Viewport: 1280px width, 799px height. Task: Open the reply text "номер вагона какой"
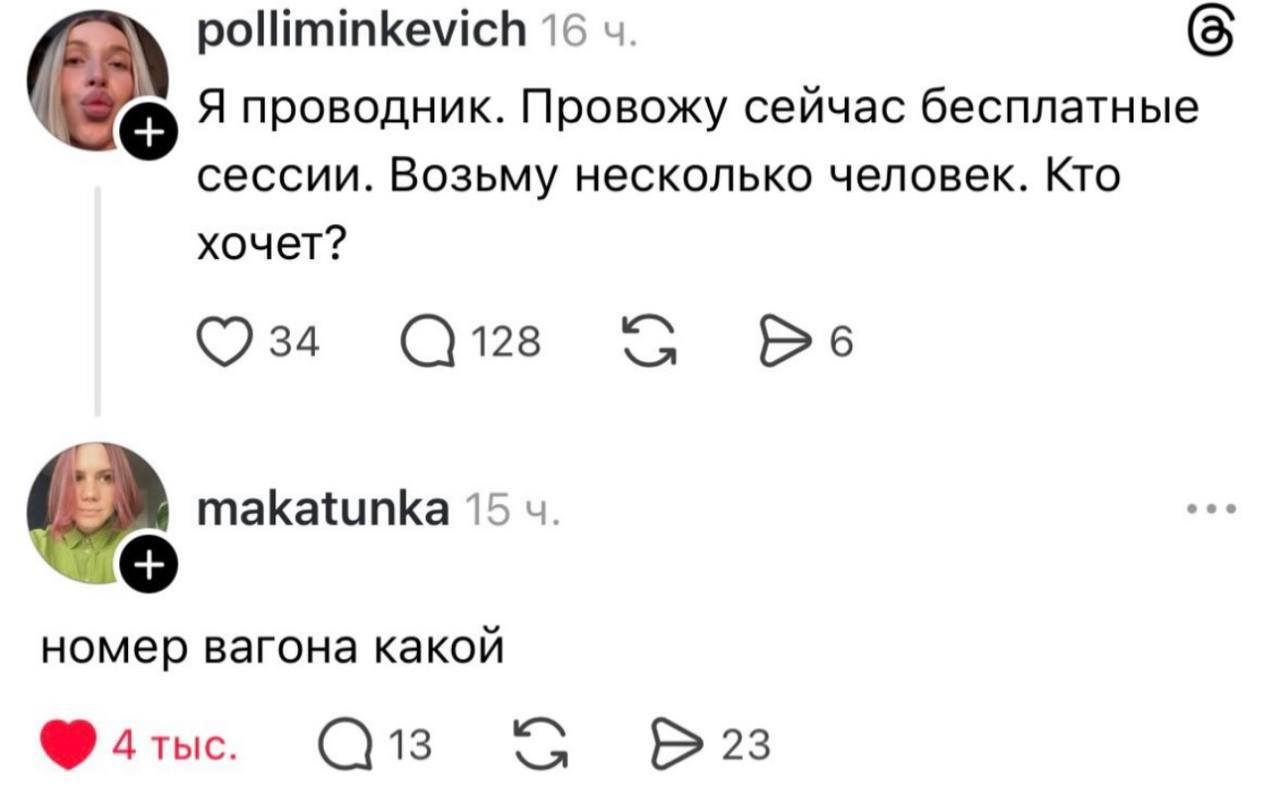coord(272,651)
